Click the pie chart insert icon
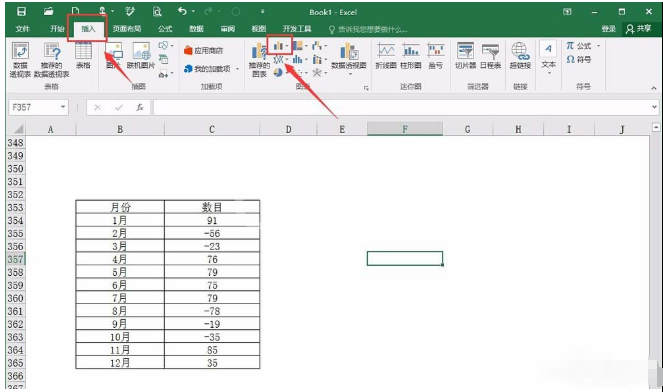This screenshot has height=392, width=663. point(278,73)
